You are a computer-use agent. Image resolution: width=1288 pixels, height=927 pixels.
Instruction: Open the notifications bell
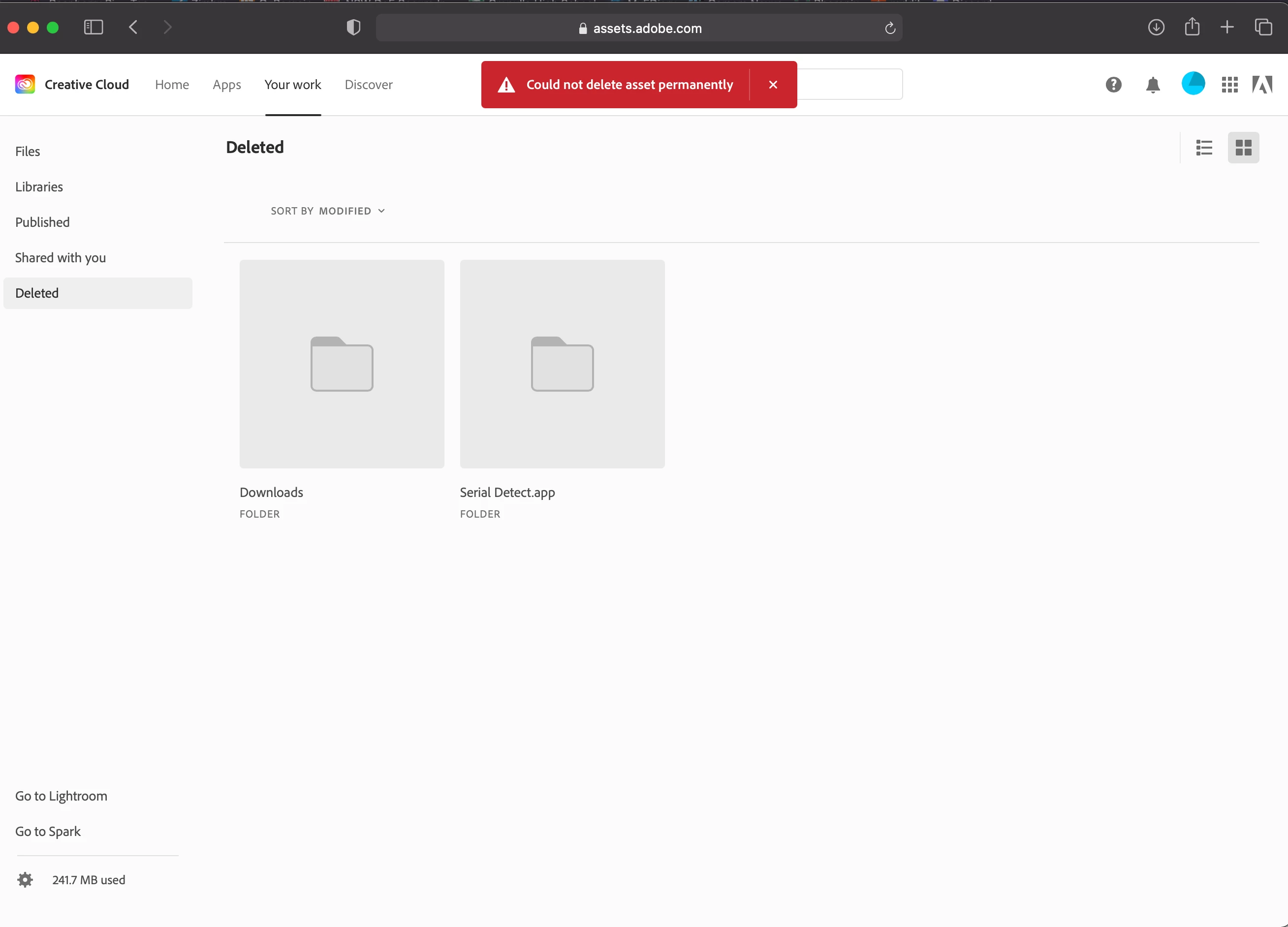coord(1152,85)
